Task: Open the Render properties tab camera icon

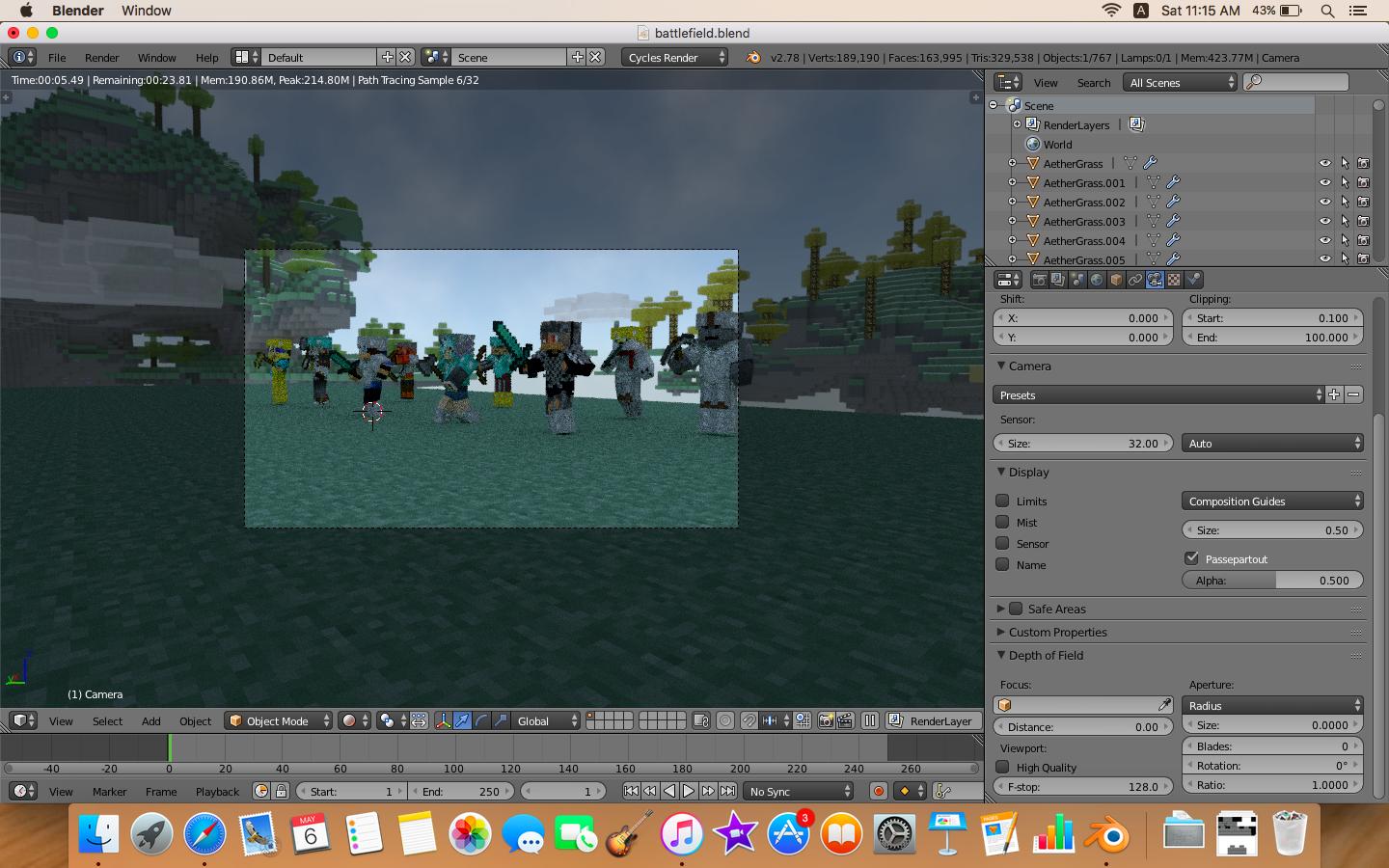Action: tap(1039, 280)
